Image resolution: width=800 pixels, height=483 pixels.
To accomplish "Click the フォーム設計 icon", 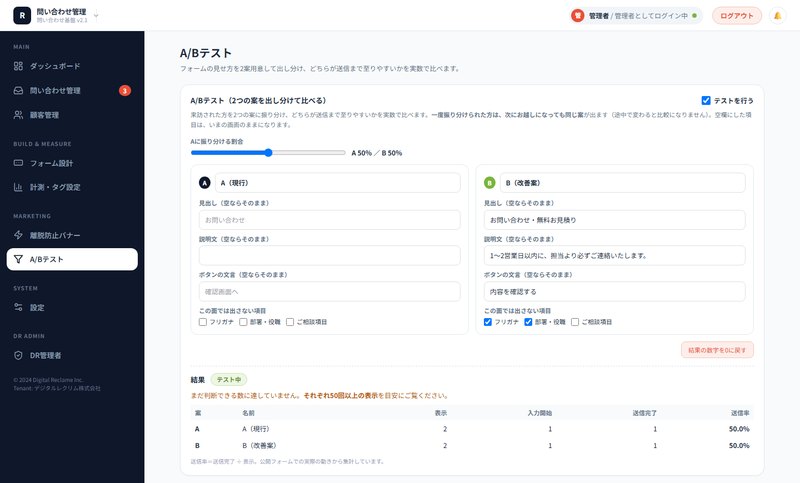I will [18, 163].
